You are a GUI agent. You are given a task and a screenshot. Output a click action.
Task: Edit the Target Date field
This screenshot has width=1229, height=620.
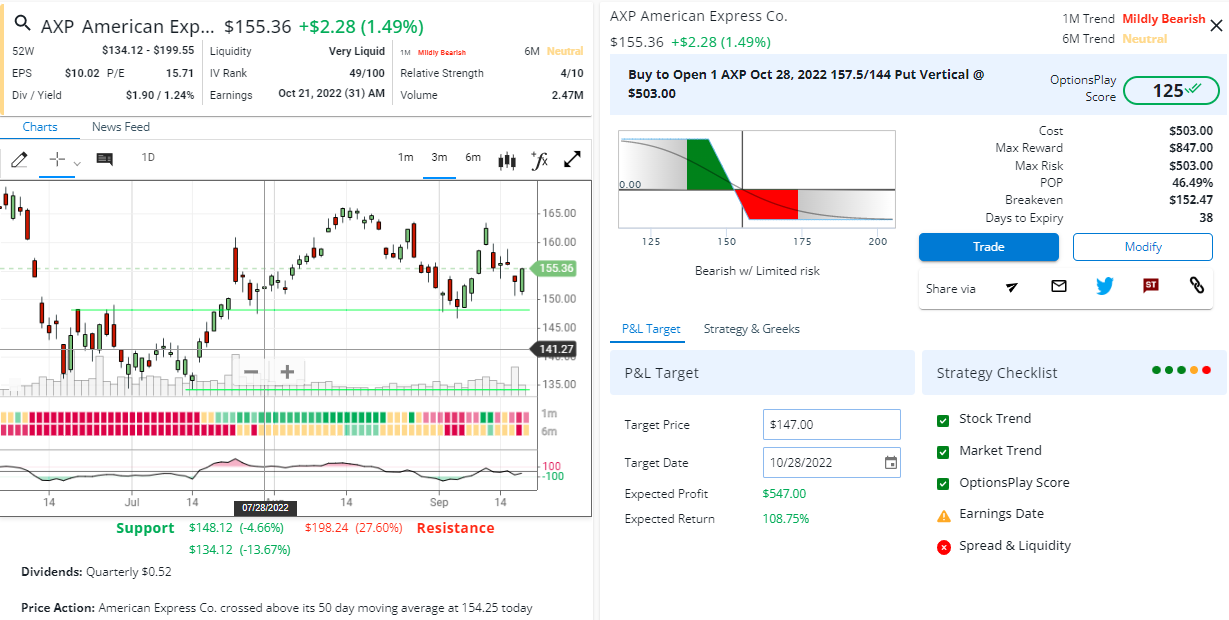pyautogui.click(x=831, y=462)
